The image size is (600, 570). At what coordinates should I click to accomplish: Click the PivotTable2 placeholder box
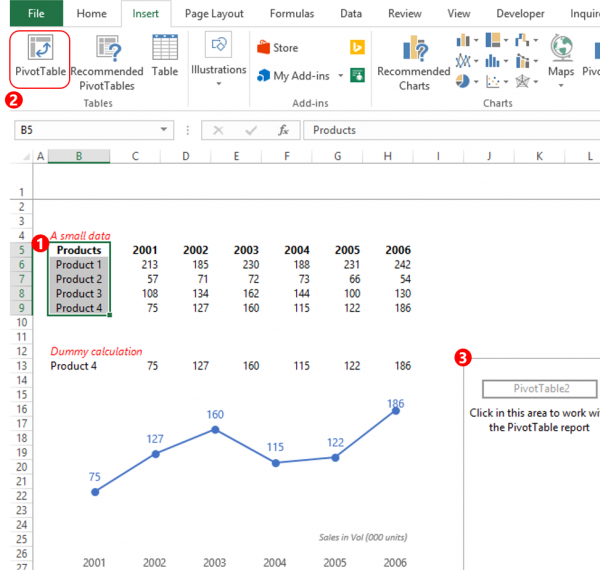coord(539,390)
